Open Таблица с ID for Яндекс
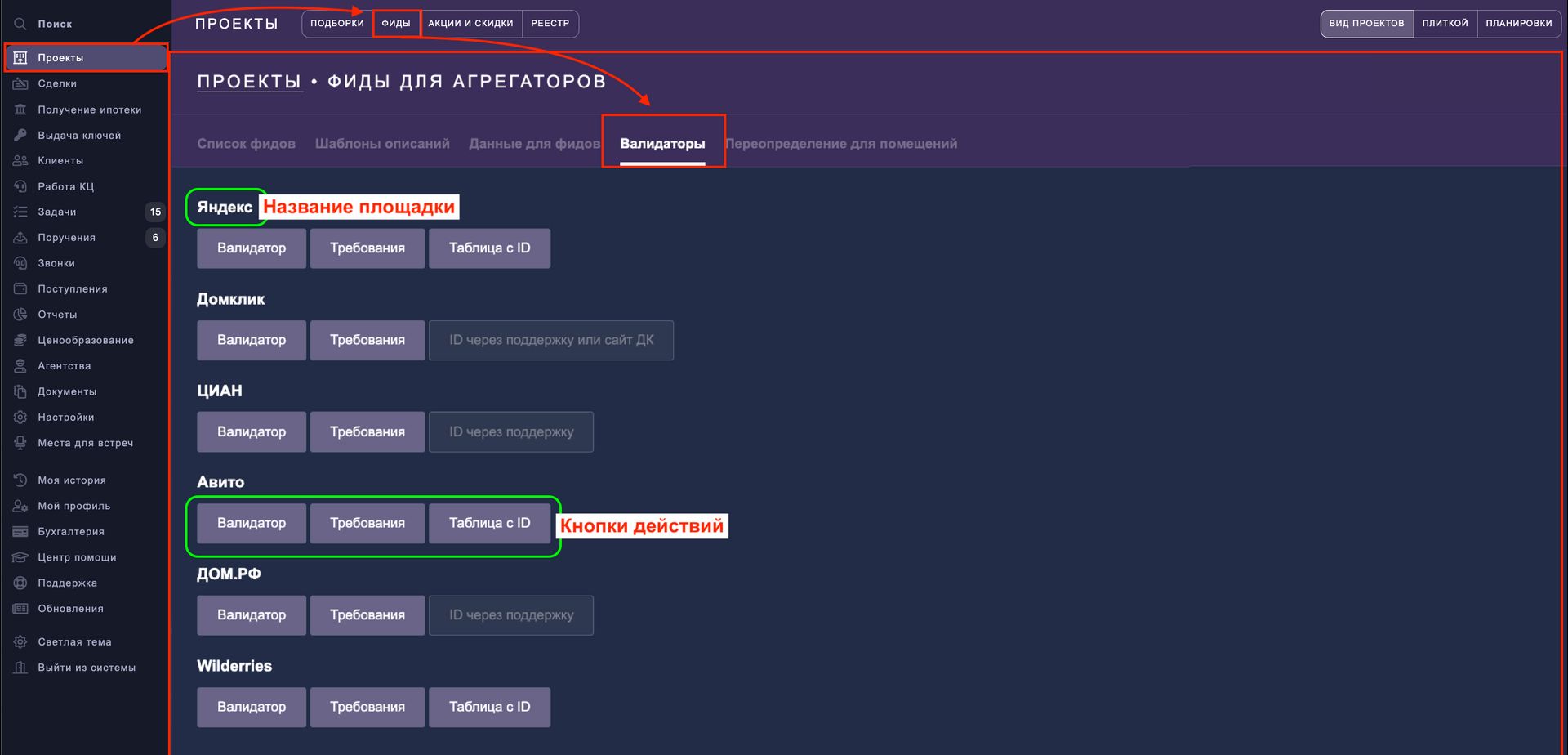1568x755 pixels. pyautogui.click(x=490, y=248)
